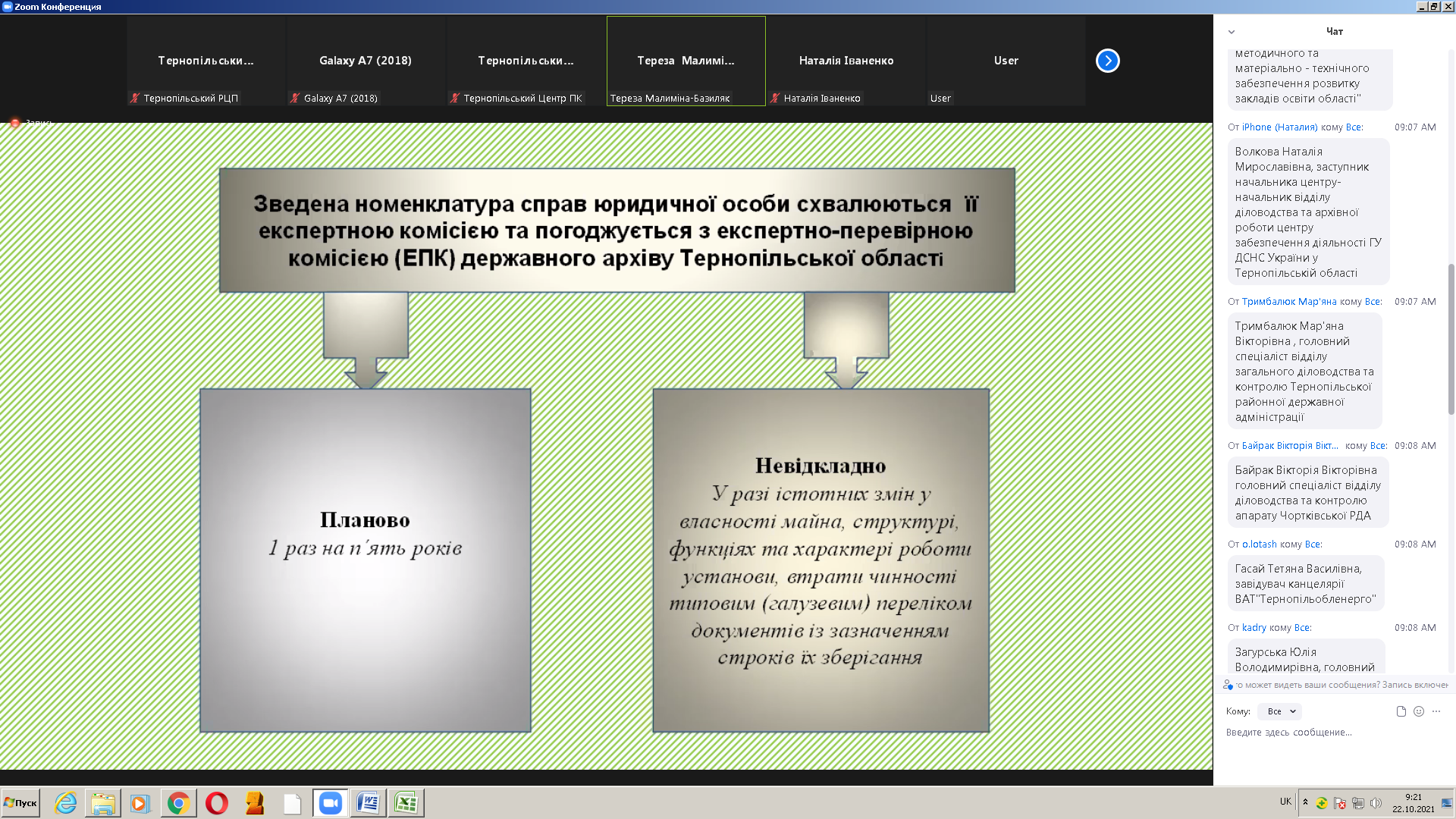Expand hidden system tray icons arrow
This screenshot has height=819, width=1456.
pyautogui.click(x=1305, y=802)
